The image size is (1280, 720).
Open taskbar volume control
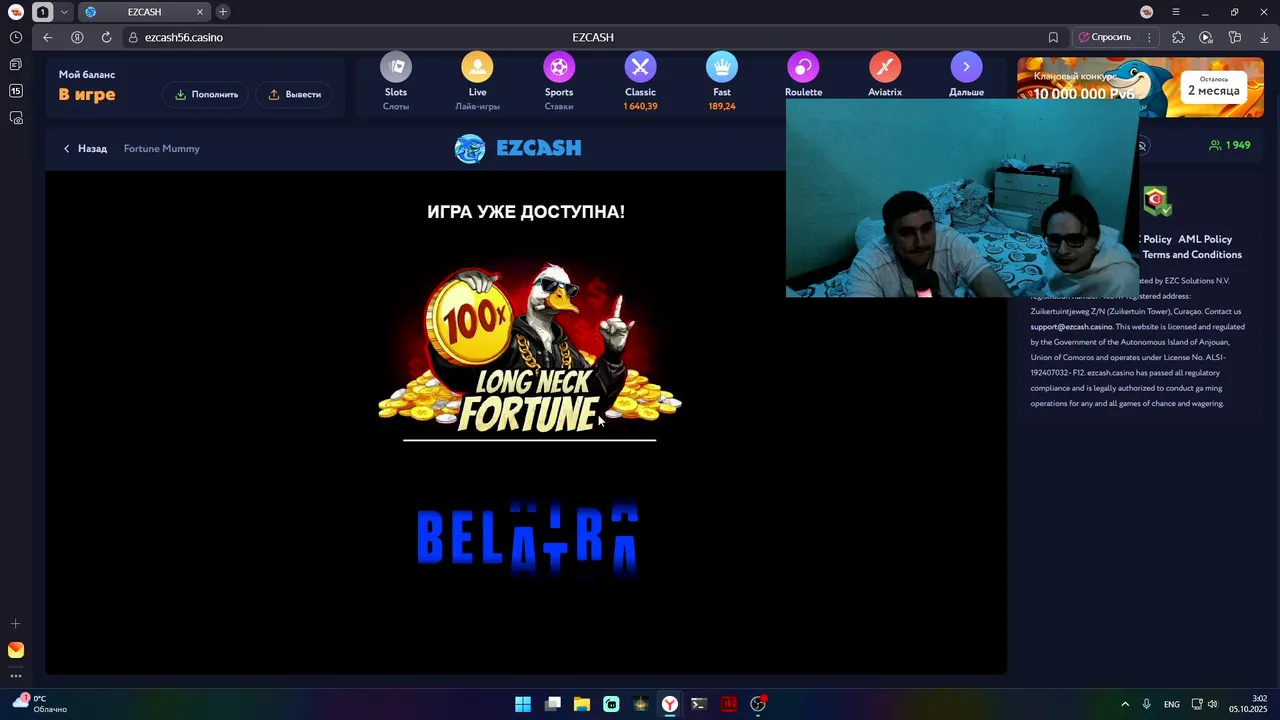click(x=1213, y=704)
